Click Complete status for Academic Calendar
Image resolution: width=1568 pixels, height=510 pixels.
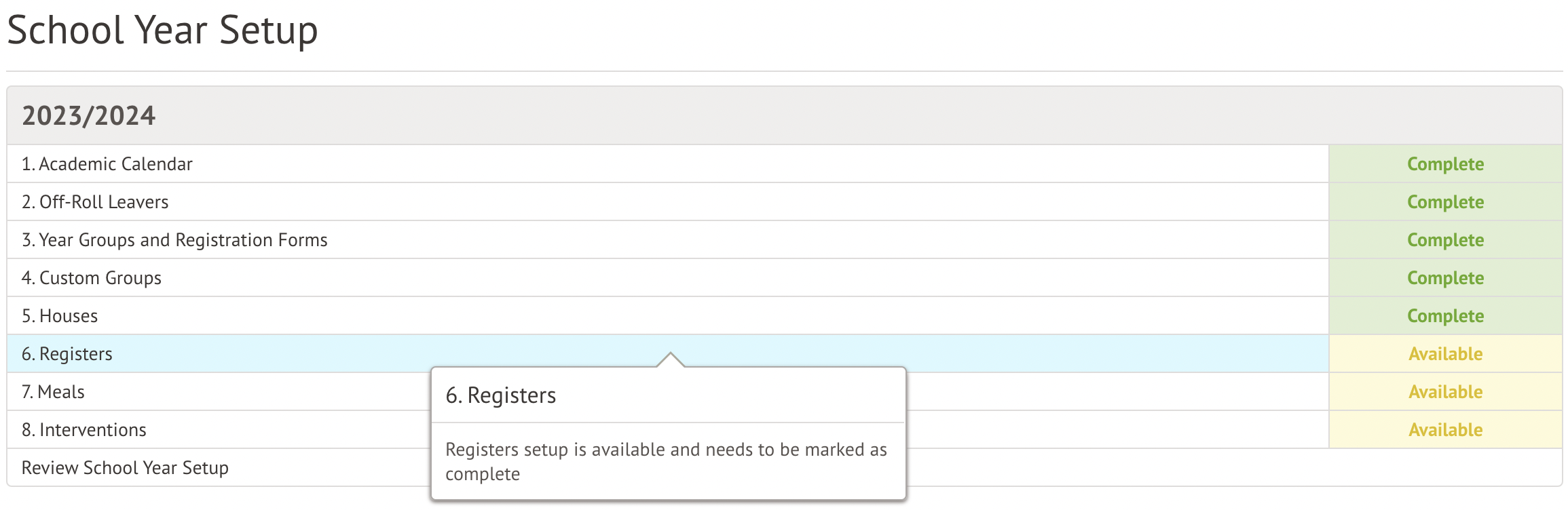pyautogui.click(x=1445, y=164)
